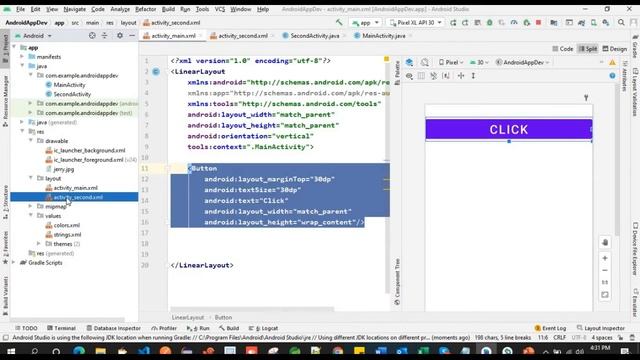Toggle the Resource Manager tool window
The height and width of the screenshot is (360, 640).
(x=5, y=101)
